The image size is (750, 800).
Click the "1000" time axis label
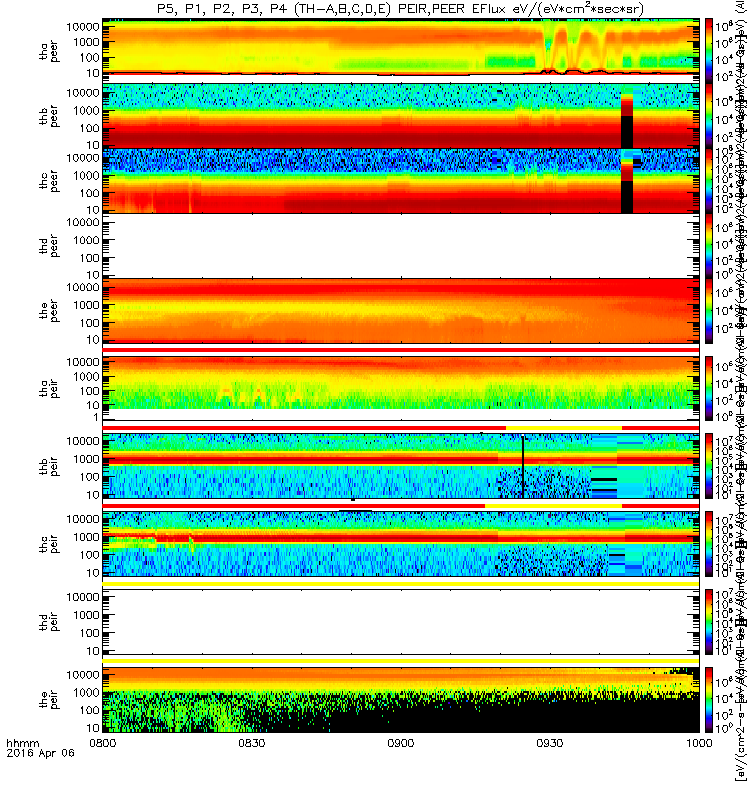click(x=698, y=743)
